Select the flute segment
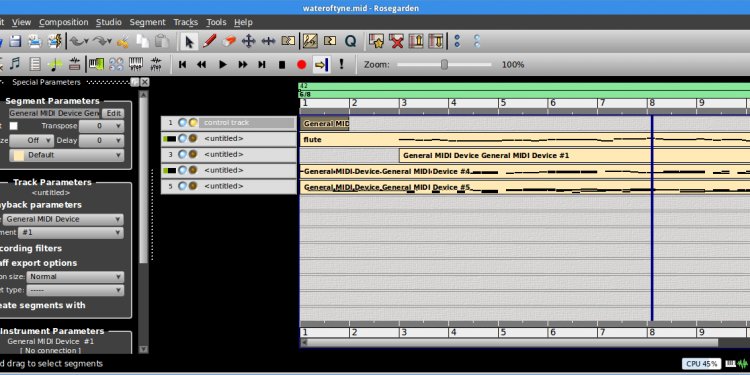The image size is (750, 375). tap(525, 140)
